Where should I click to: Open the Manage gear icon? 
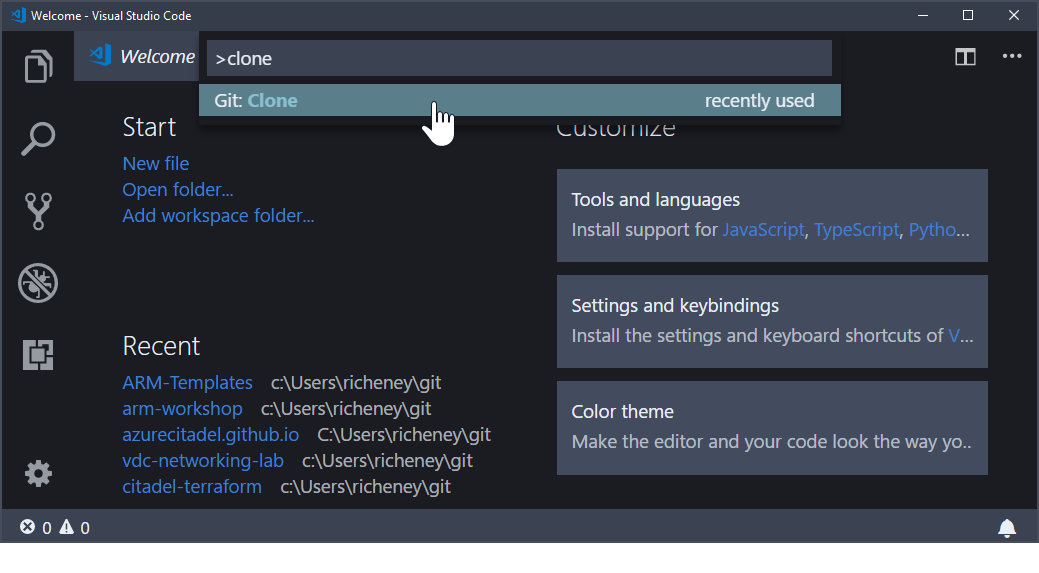[38, 473]
